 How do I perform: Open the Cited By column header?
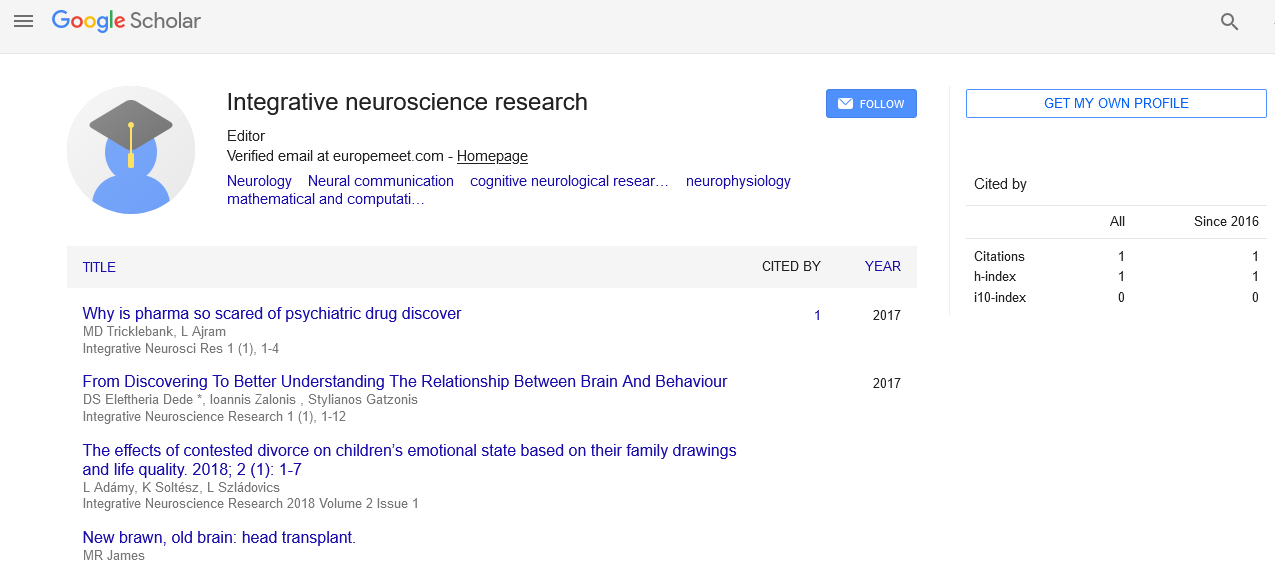pos(790,266)
